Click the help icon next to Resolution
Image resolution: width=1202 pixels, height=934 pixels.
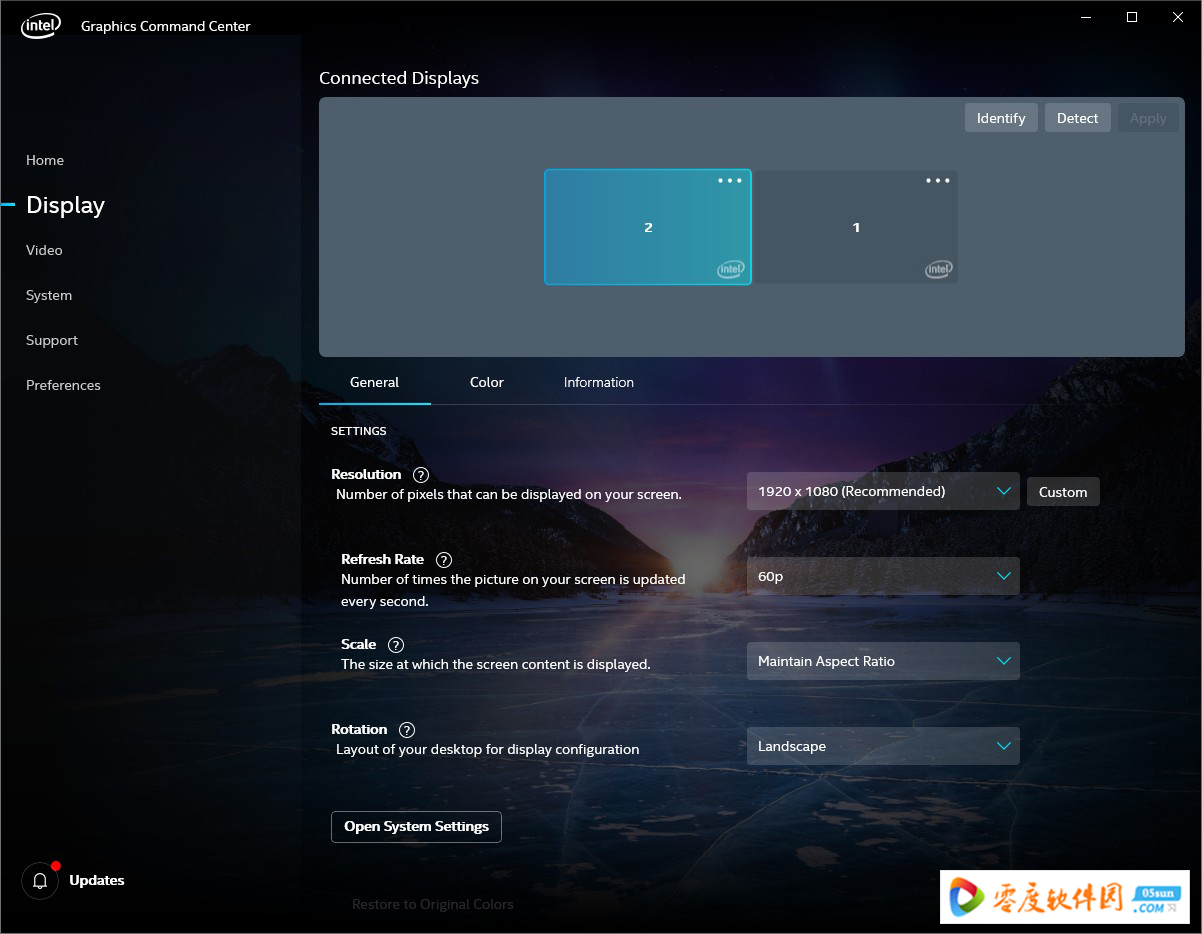(420, 474)
